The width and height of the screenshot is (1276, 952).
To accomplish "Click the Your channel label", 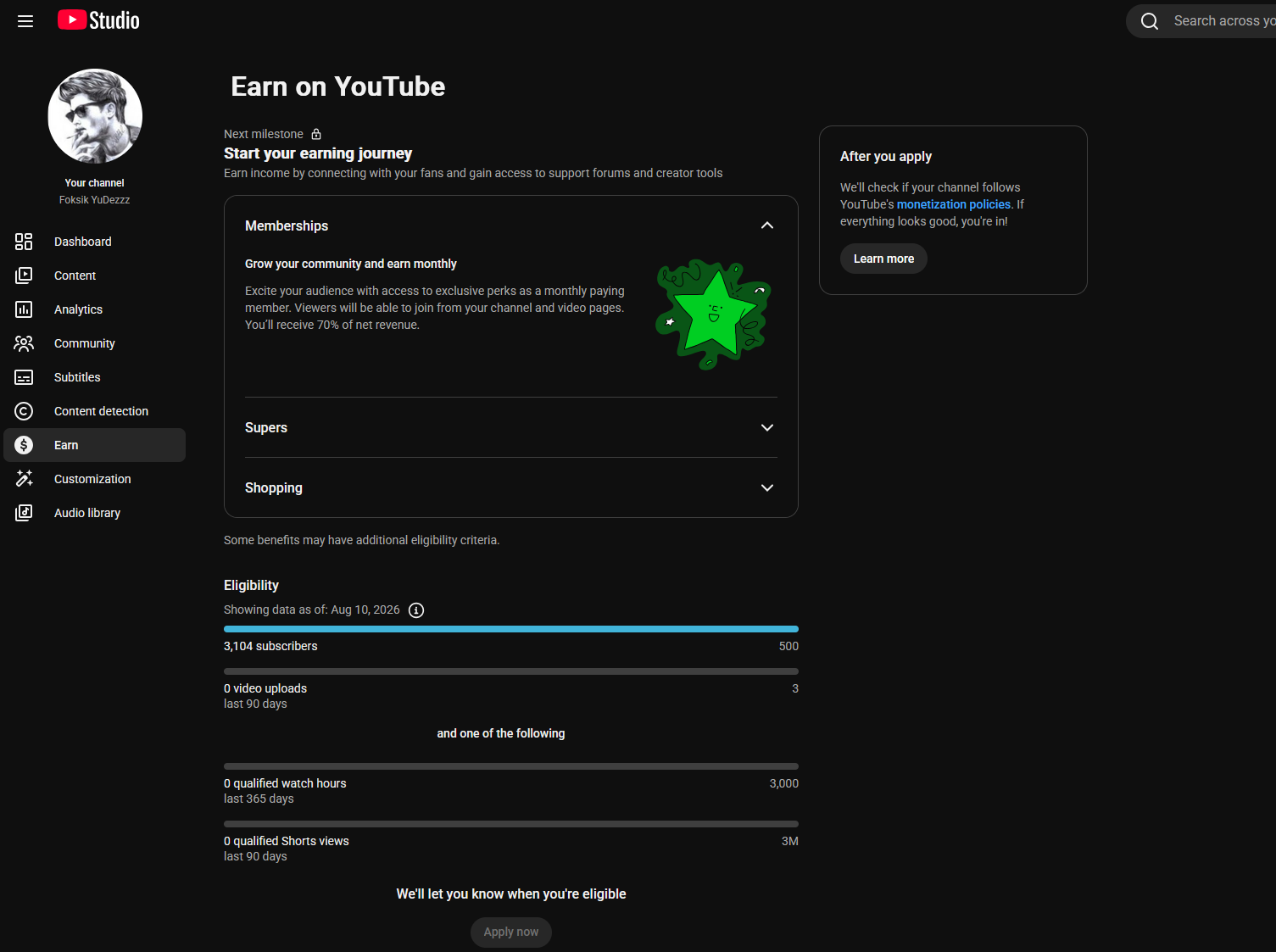I will click(95, 183).
